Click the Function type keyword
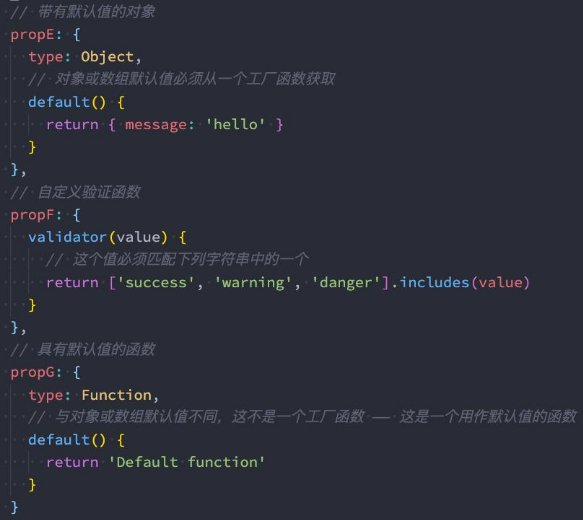The image size is (583, 520). (116, 395)
